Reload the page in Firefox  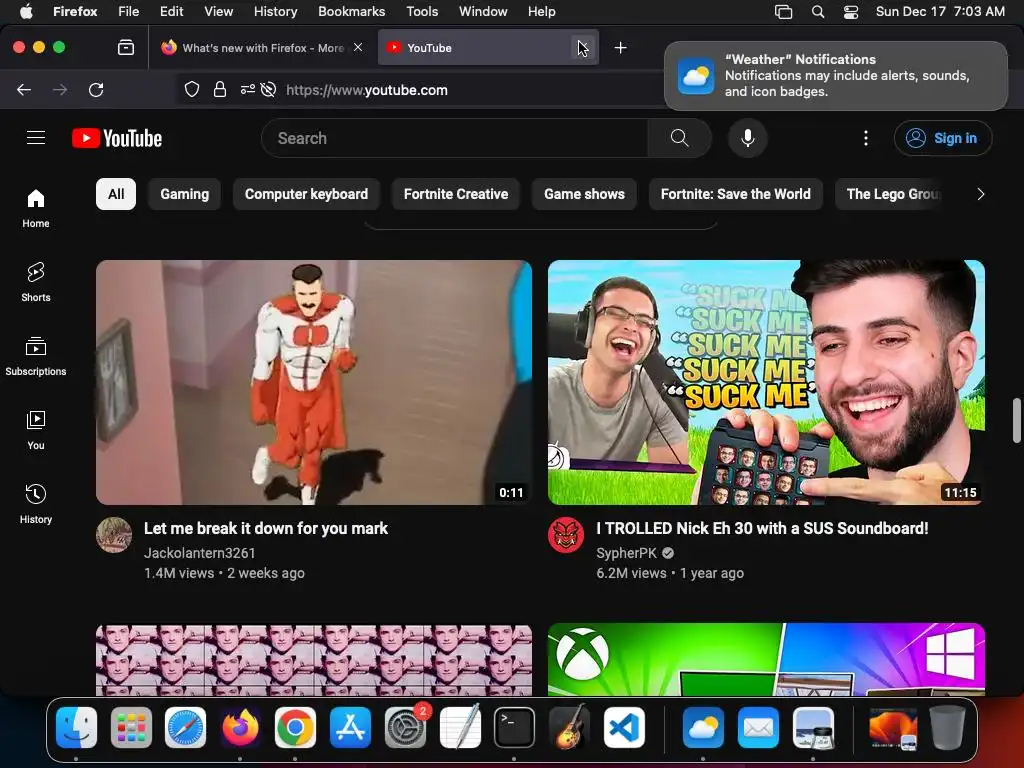96,89
